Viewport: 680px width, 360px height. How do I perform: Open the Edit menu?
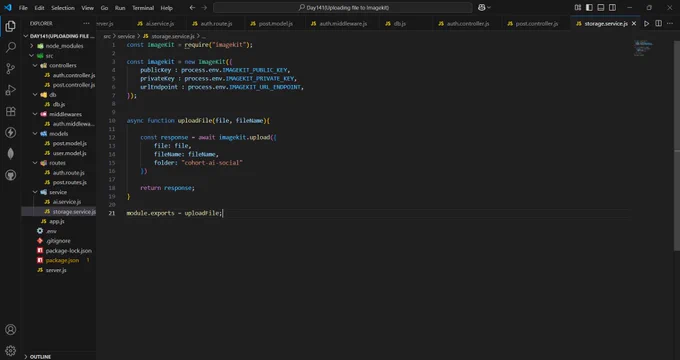pyautogui.click(x=39, y=8)
